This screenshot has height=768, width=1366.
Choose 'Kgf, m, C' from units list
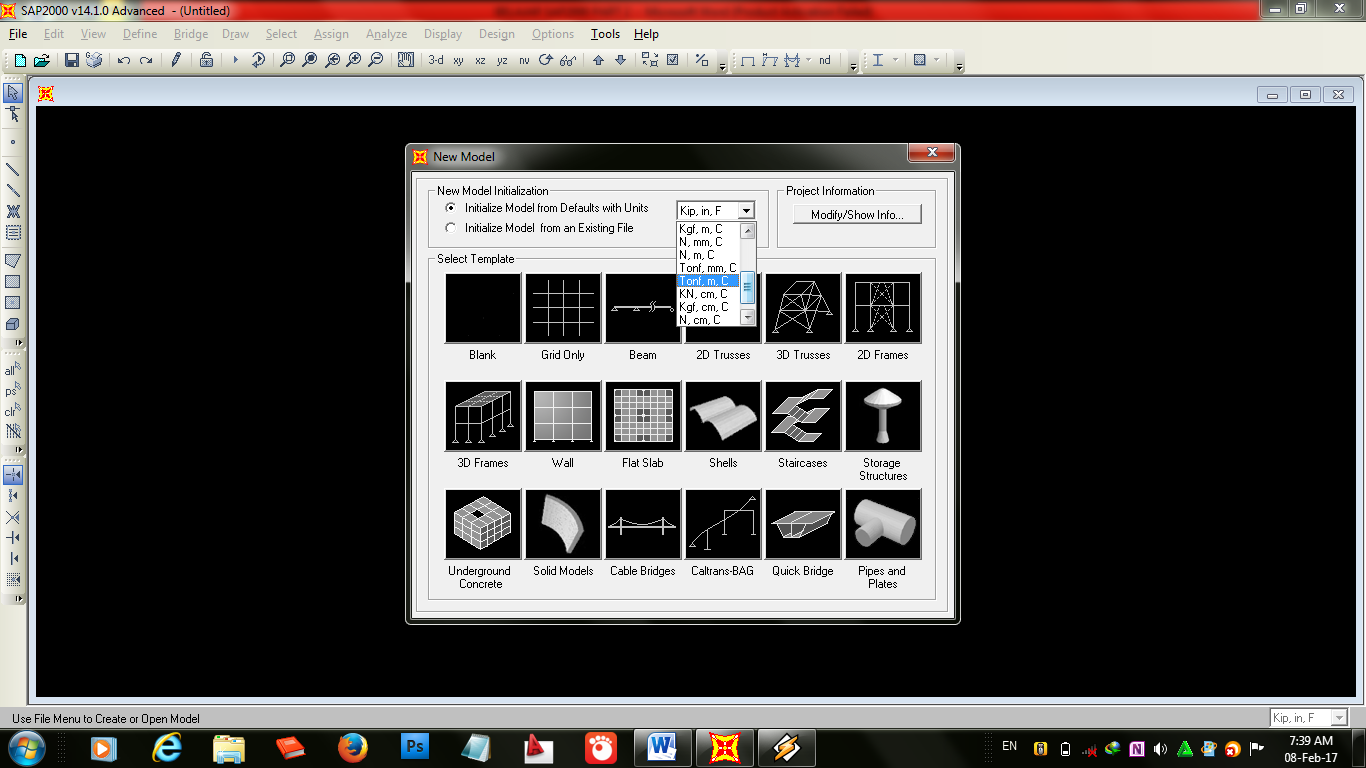coord(708,229)
